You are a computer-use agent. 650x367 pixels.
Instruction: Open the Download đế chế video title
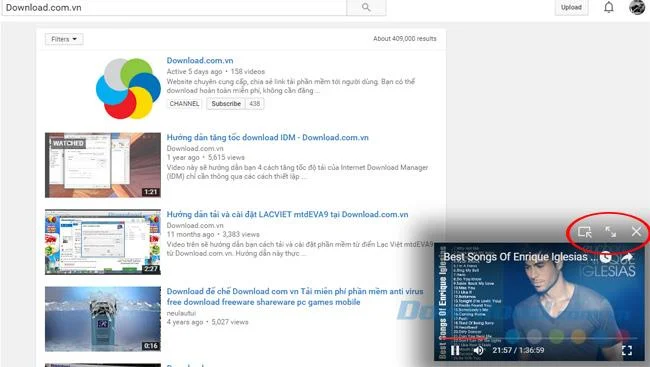coord(295,297)
